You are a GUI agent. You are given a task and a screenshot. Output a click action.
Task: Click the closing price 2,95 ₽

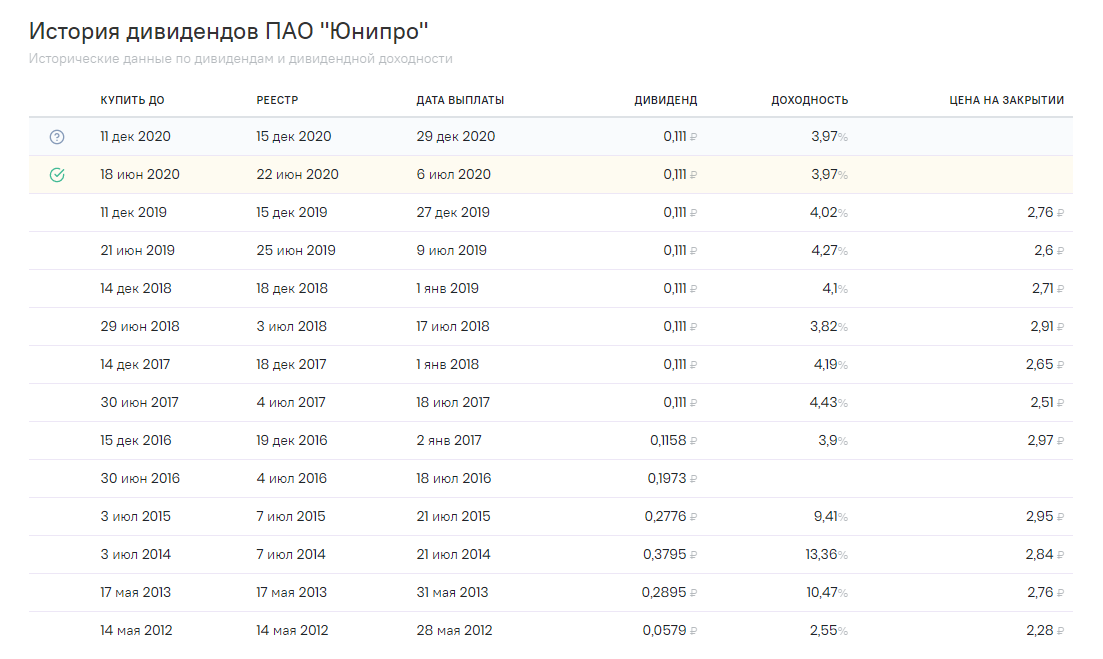point(1045,516)
